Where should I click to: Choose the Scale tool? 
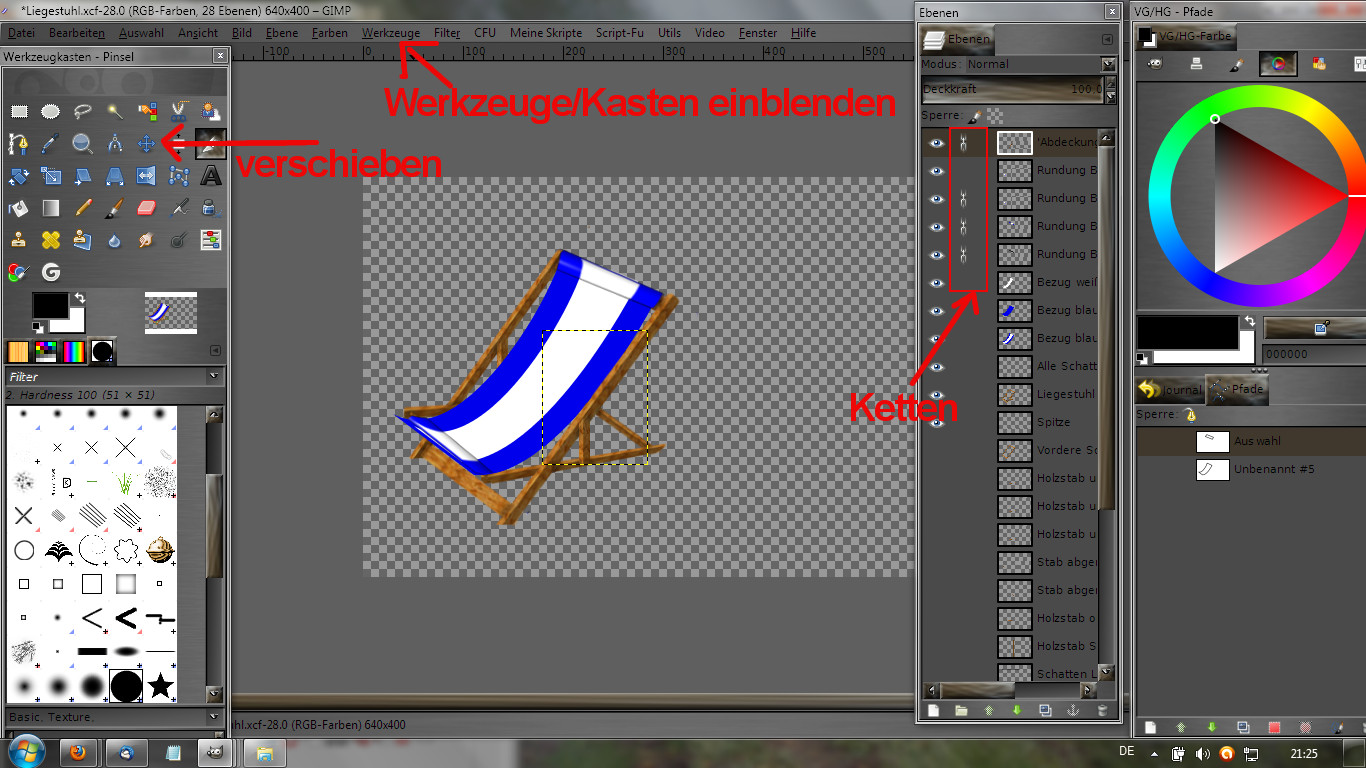[51, 177]
